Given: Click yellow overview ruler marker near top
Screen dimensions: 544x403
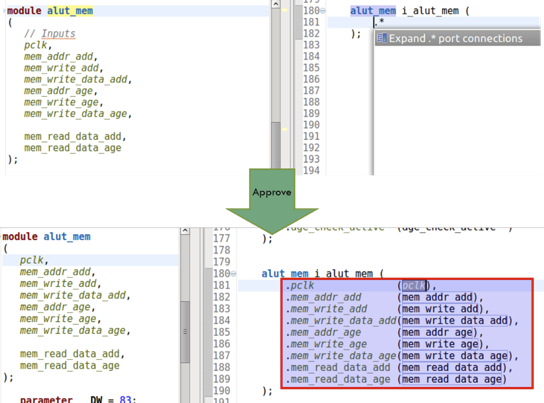Looking at the screenshot, I should point(285,10).
